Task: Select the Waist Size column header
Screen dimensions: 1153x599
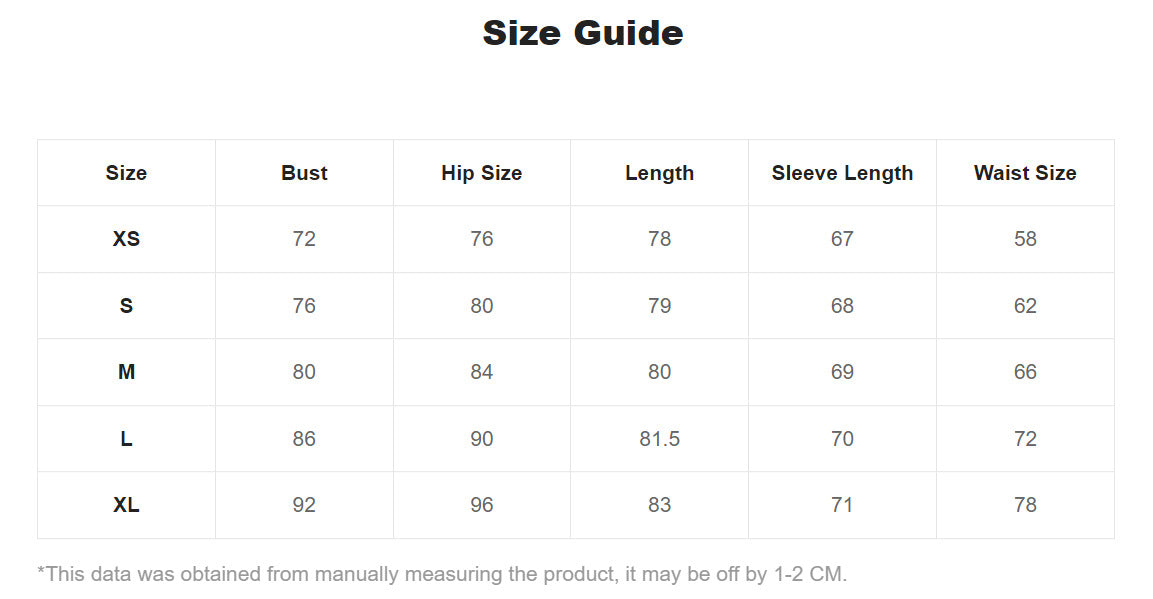Action: 1025,173
